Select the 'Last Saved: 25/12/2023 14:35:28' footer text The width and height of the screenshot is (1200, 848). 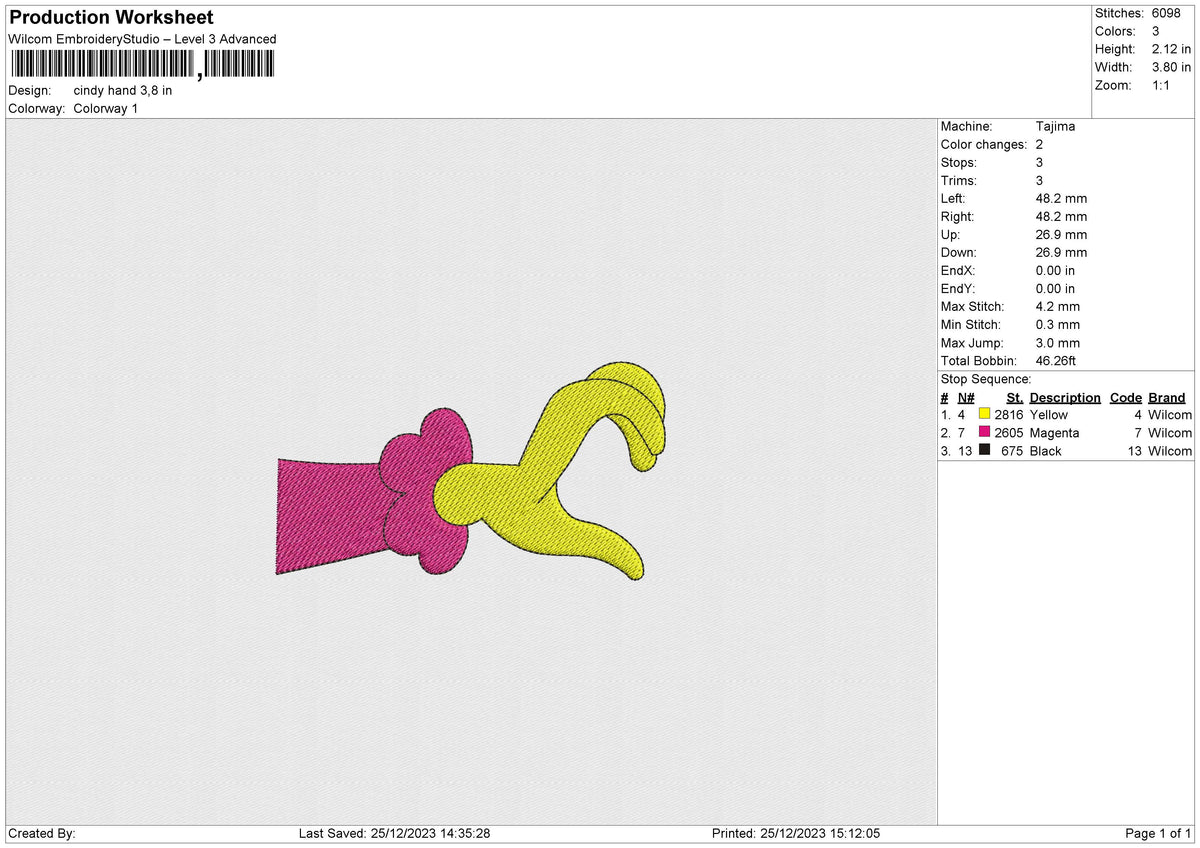(394, 834)
